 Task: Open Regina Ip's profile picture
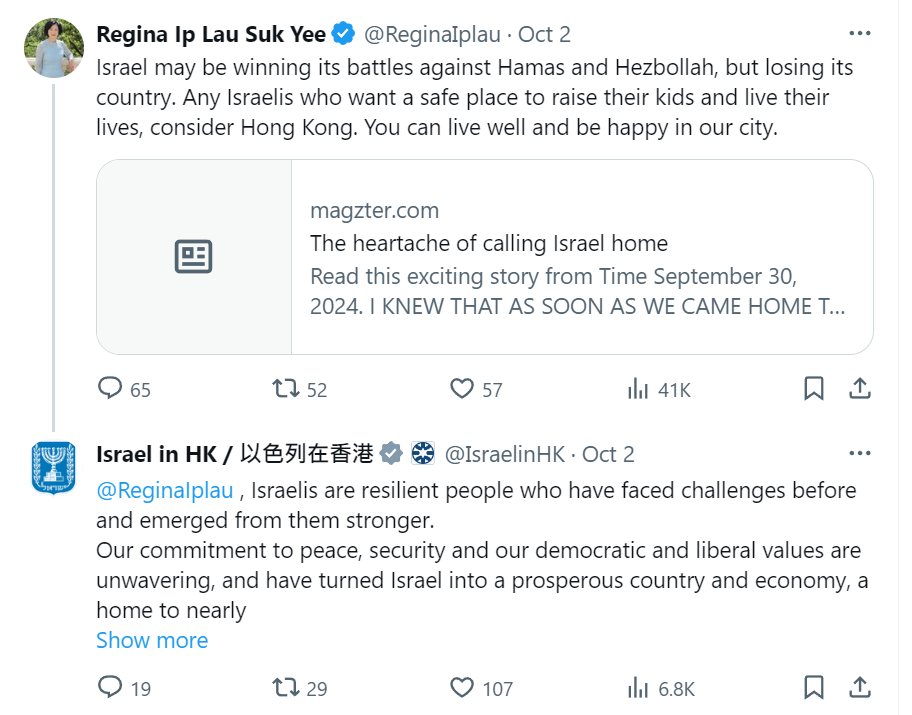(x=54, y=47)
